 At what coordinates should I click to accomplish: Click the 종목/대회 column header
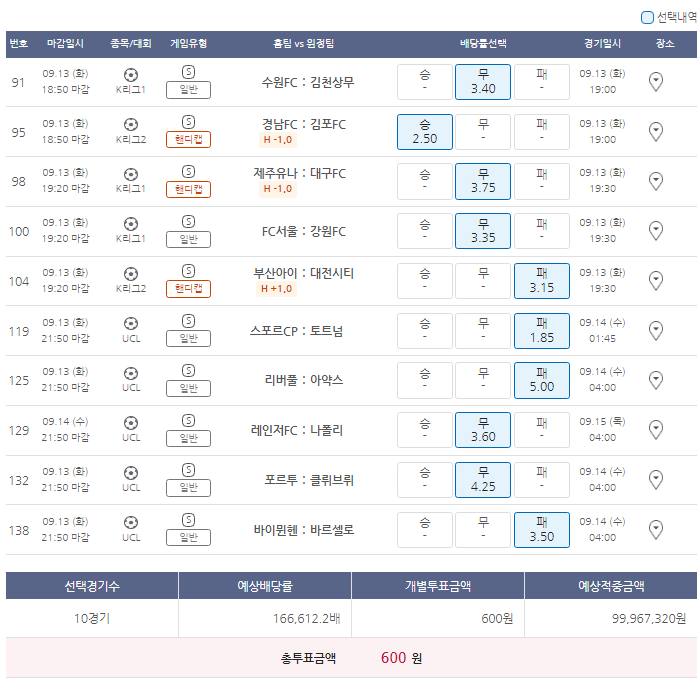[x=131, y=44]
